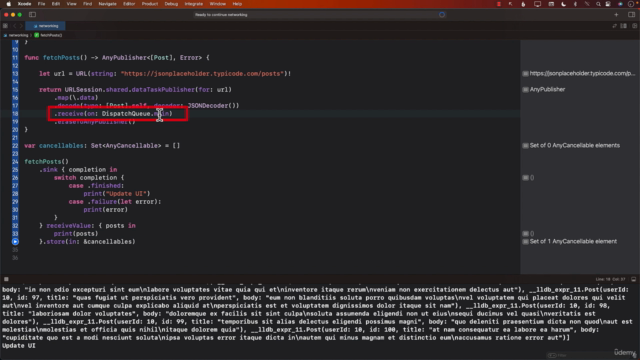
Task: Click the "Update UI" string on line 28
Action: point(128,193)
